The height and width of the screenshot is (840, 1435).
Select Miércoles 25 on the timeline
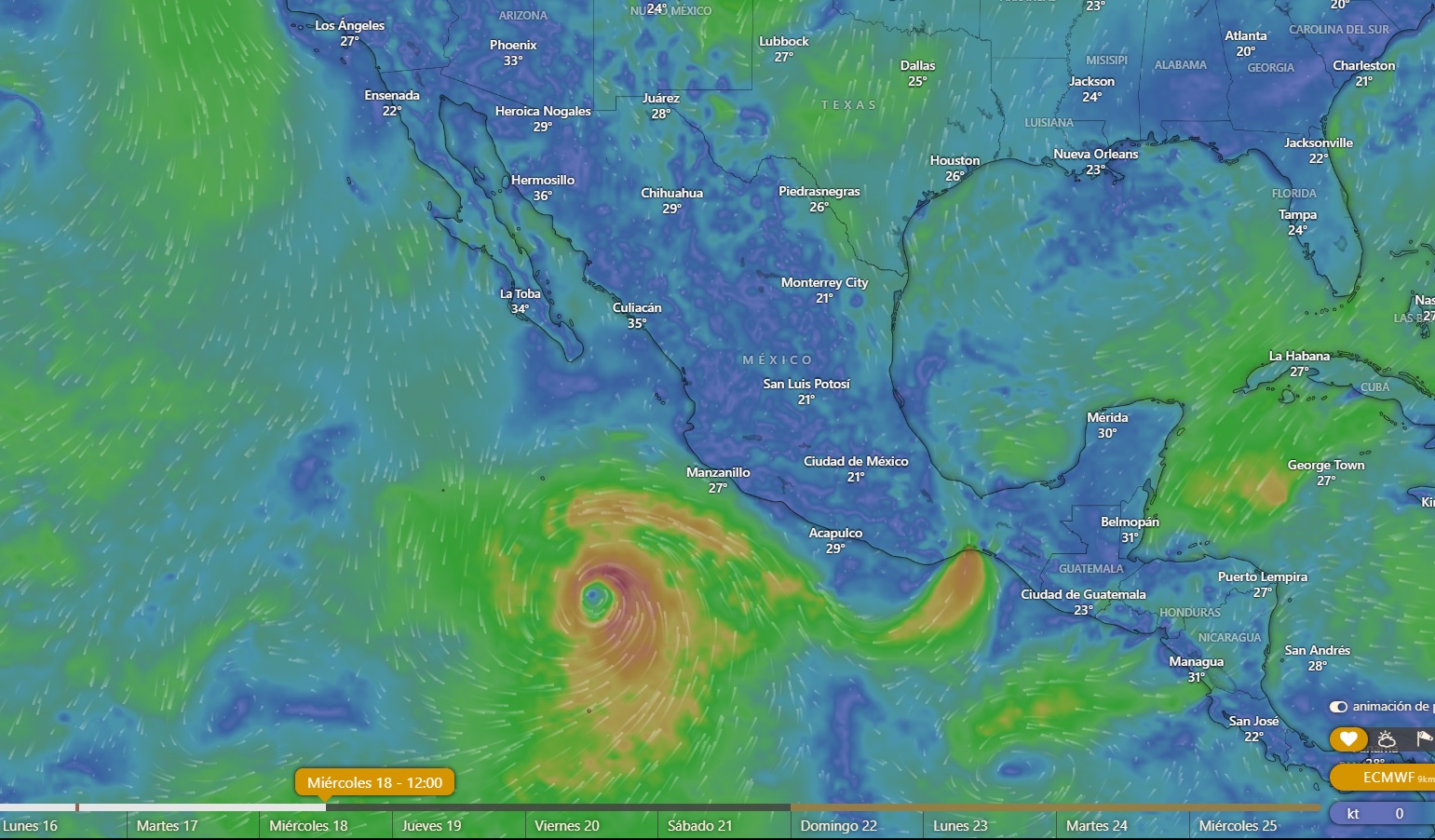[1238, 825]
